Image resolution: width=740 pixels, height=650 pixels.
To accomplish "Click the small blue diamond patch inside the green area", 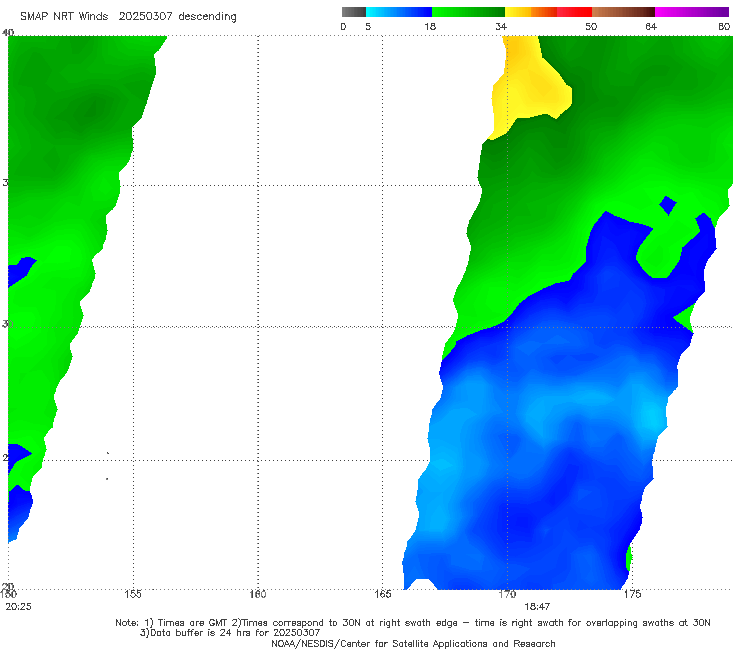I will (668, 205).
